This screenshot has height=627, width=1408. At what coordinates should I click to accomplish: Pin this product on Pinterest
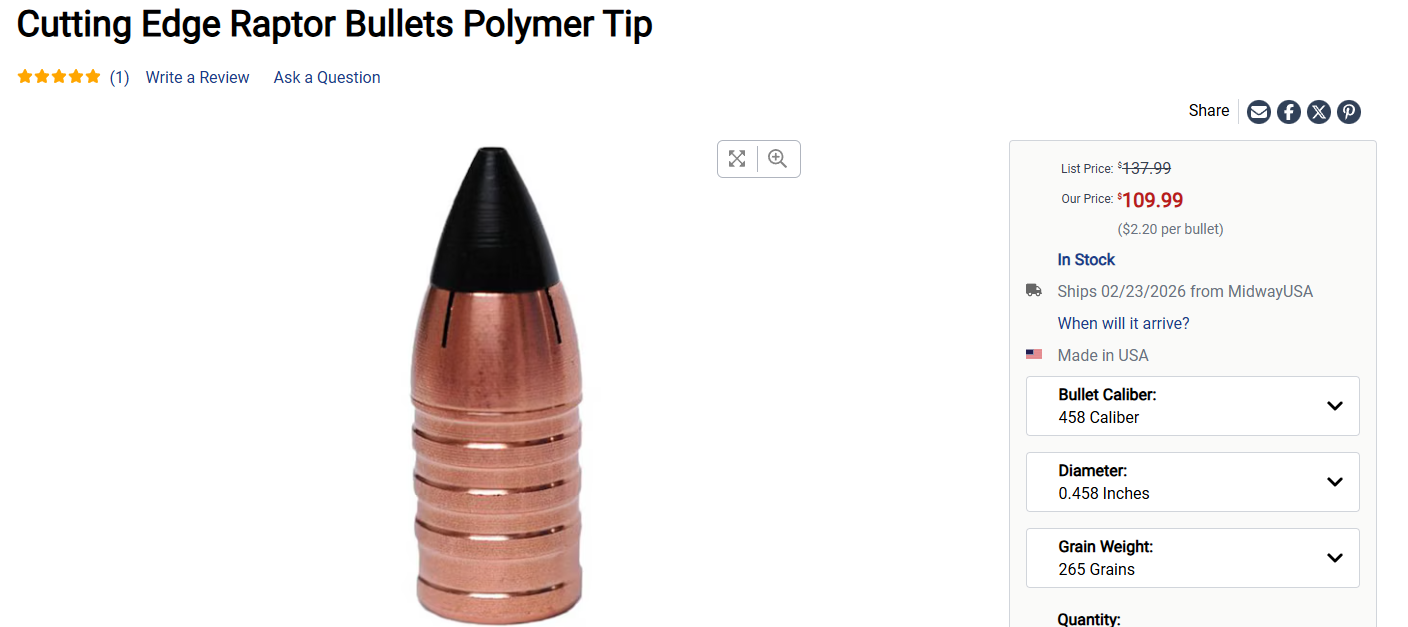(x=1349, y=112)
